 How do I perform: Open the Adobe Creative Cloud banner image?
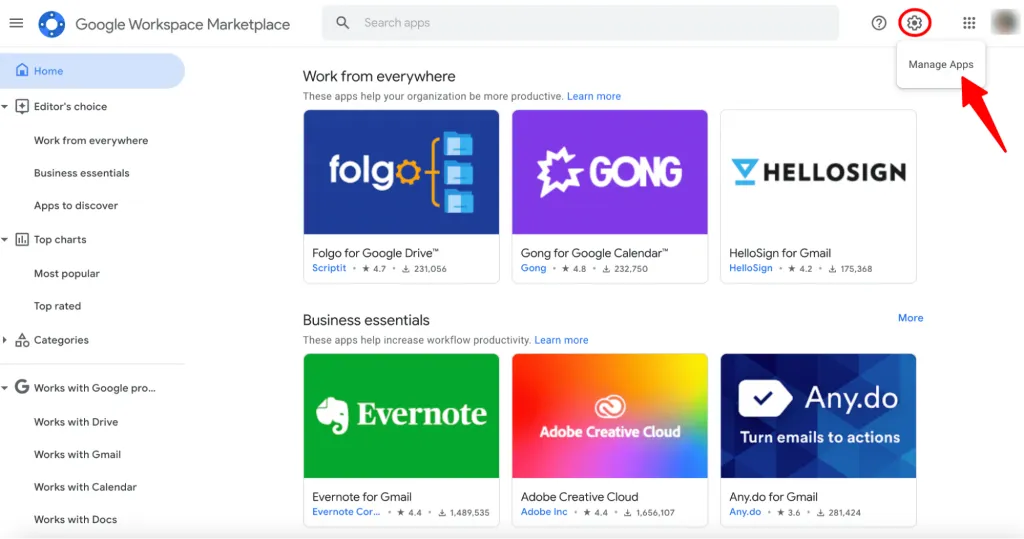pyautogui.click(x=609, y=416)
